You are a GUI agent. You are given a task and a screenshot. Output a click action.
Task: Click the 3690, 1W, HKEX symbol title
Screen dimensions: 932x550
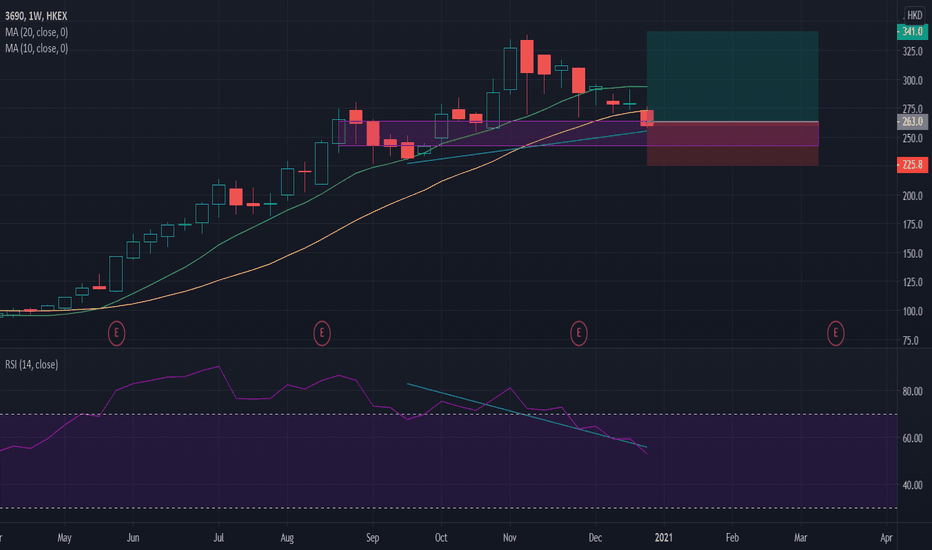click(36, 16)
